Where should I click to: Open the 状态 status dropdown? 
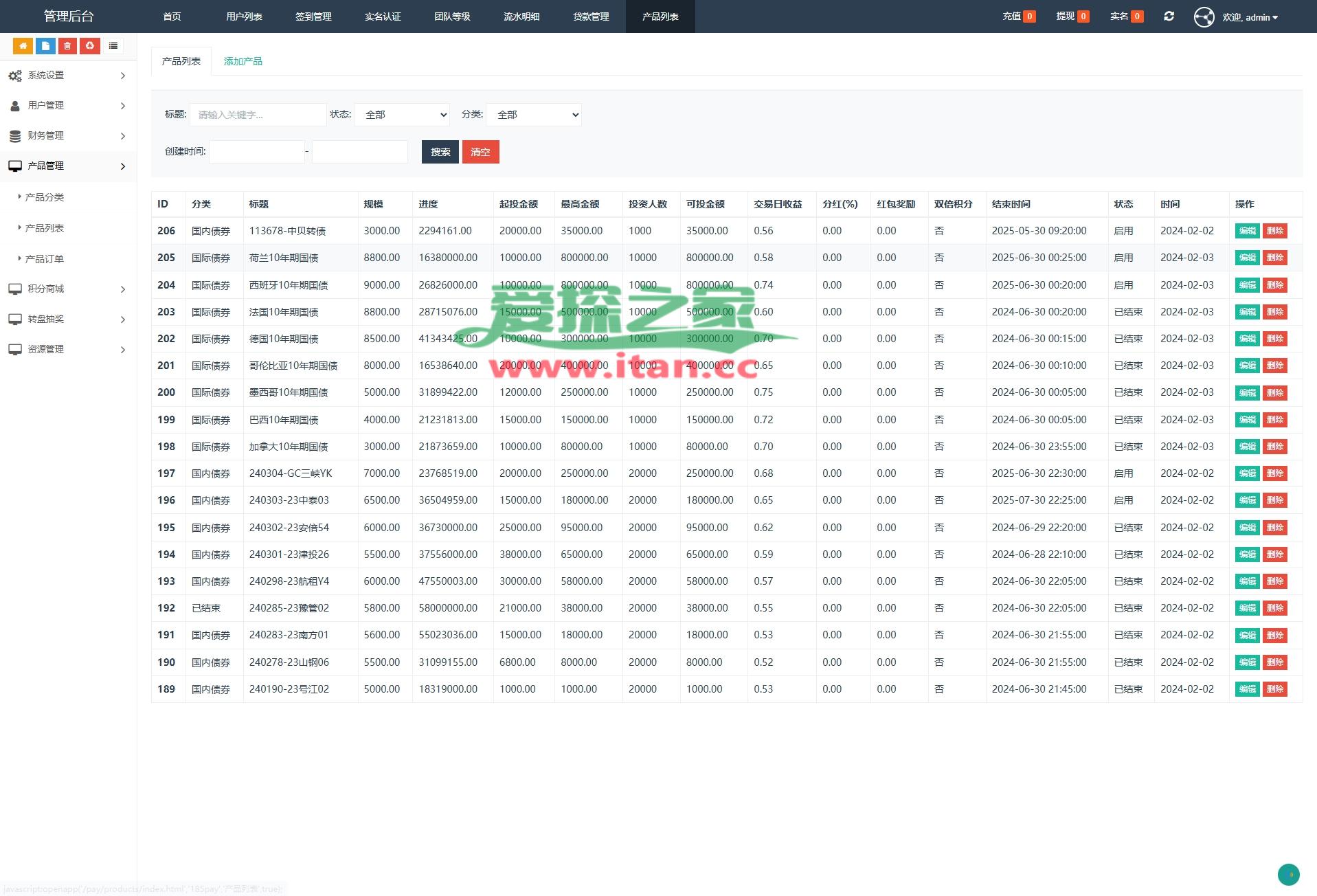tap(402, 115)
